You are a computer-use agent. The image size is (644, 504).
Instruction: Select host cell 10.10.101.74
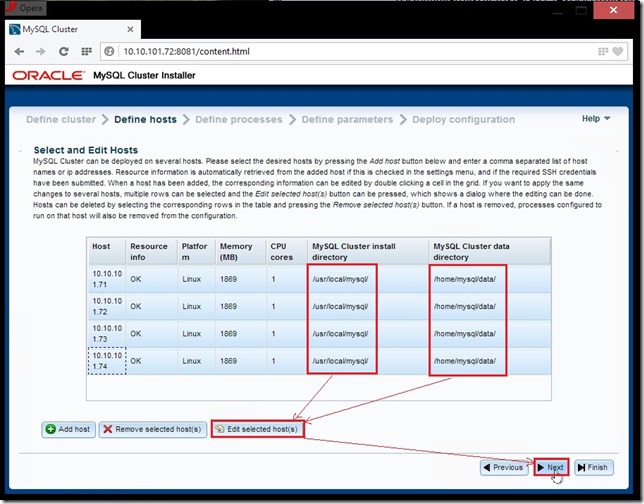(107, 361)
